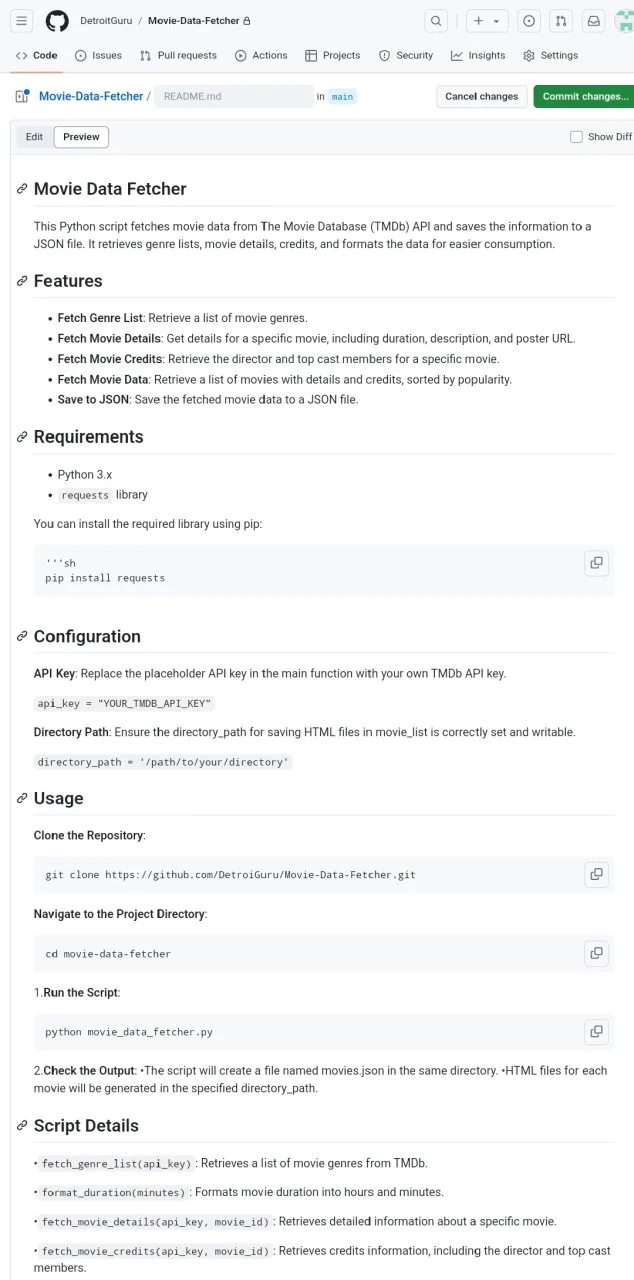Click the Commit changes button
The width and height of the screenshot is (634, 1280).
click(x=584, y=96)
